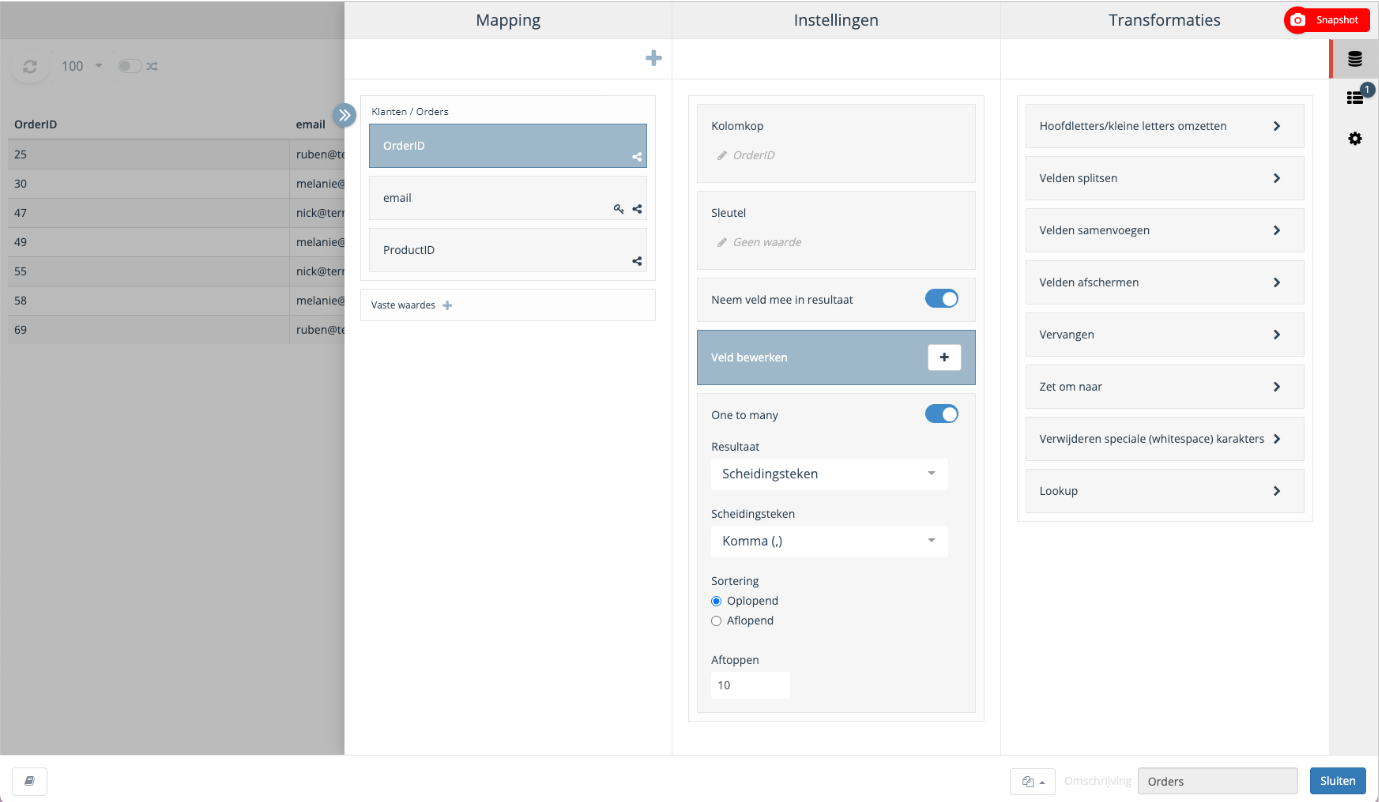Click the Instellingen column heading
Viewport: 1379px width, 802px height.
point(836,20)
